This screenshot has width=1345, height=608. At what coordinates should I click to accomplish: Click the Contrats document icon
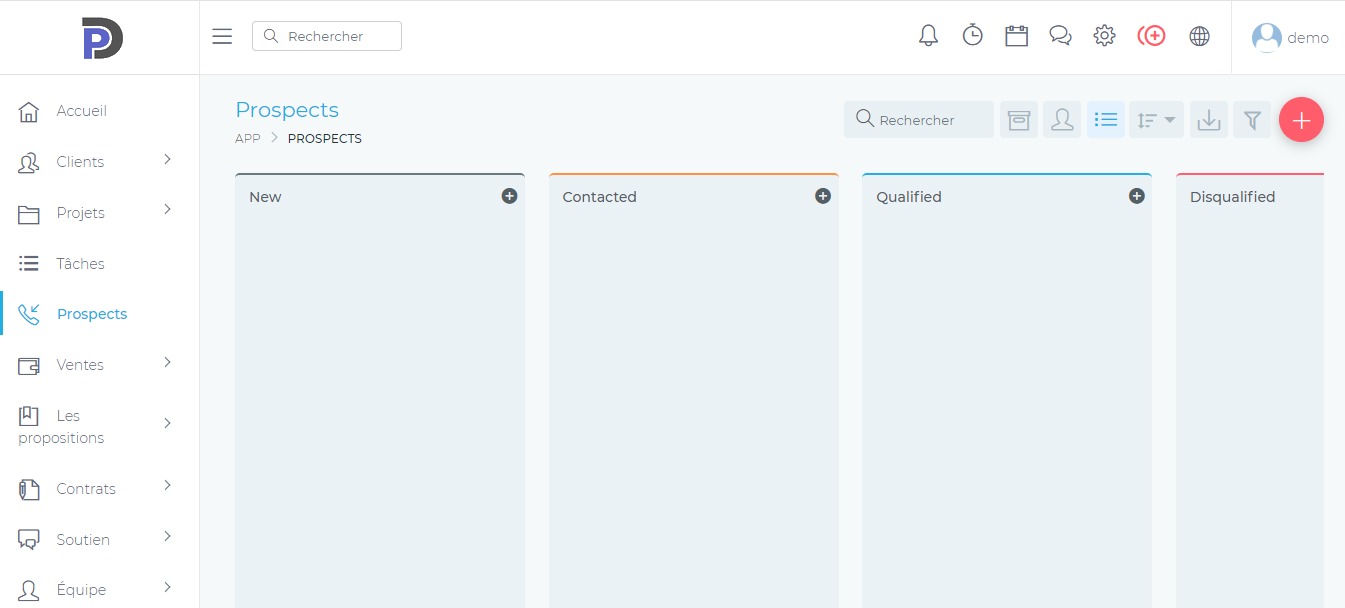click(29, 489)
